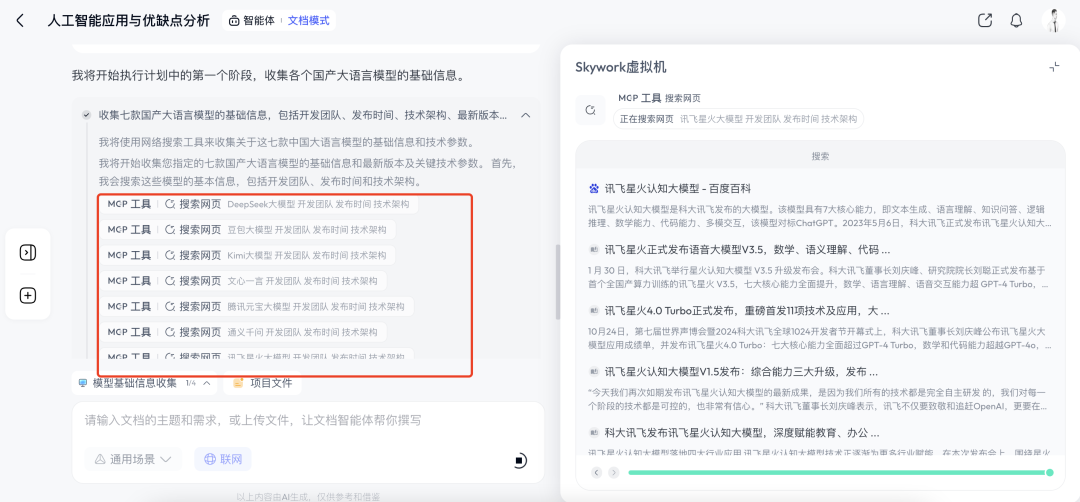
Task: Focus the document topic input field
Action: pyautogui.click(x=308, y=420)
